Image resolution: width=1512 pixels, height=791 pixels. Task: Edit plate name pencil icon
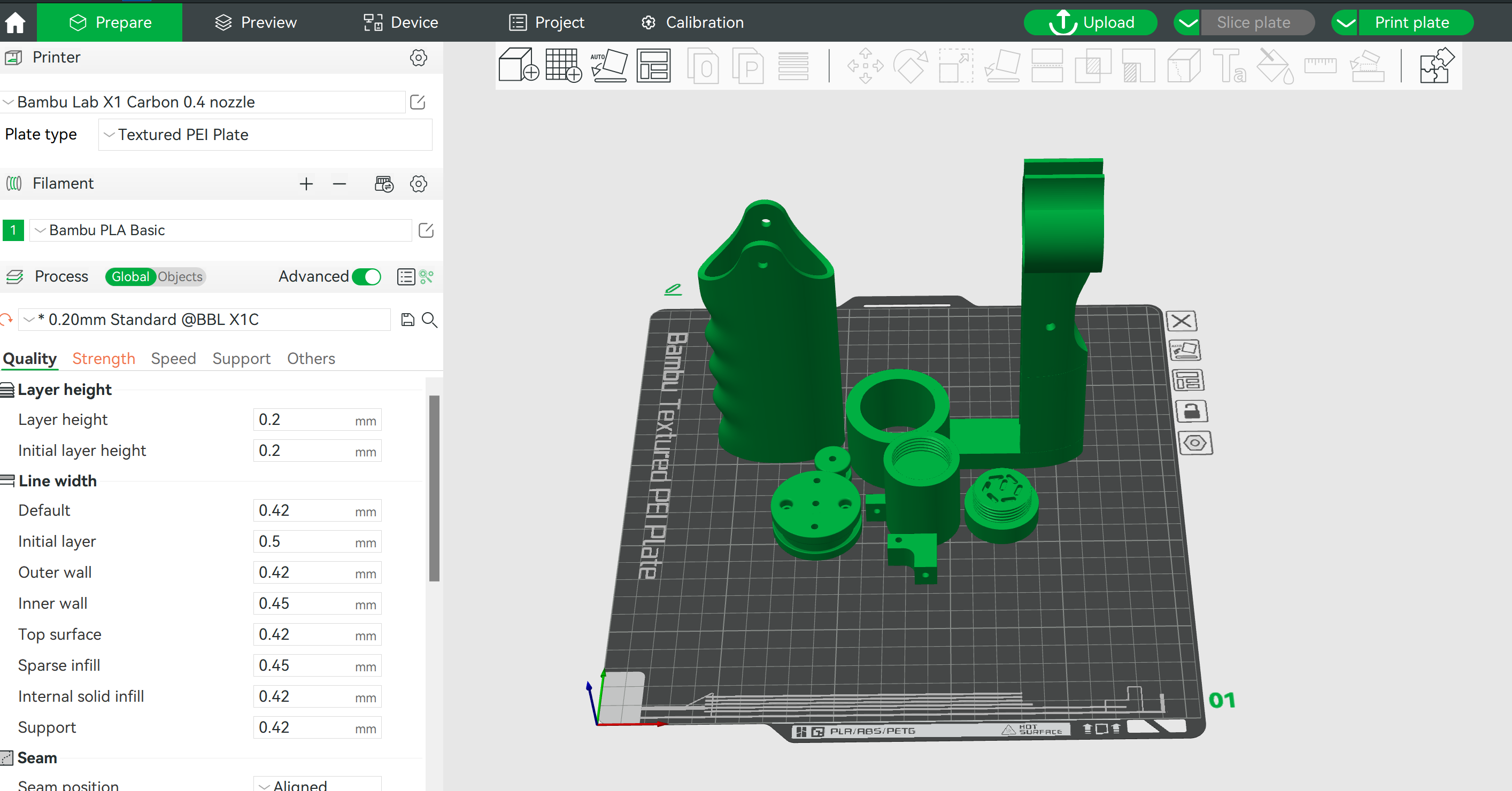click(x=673, y=289)
